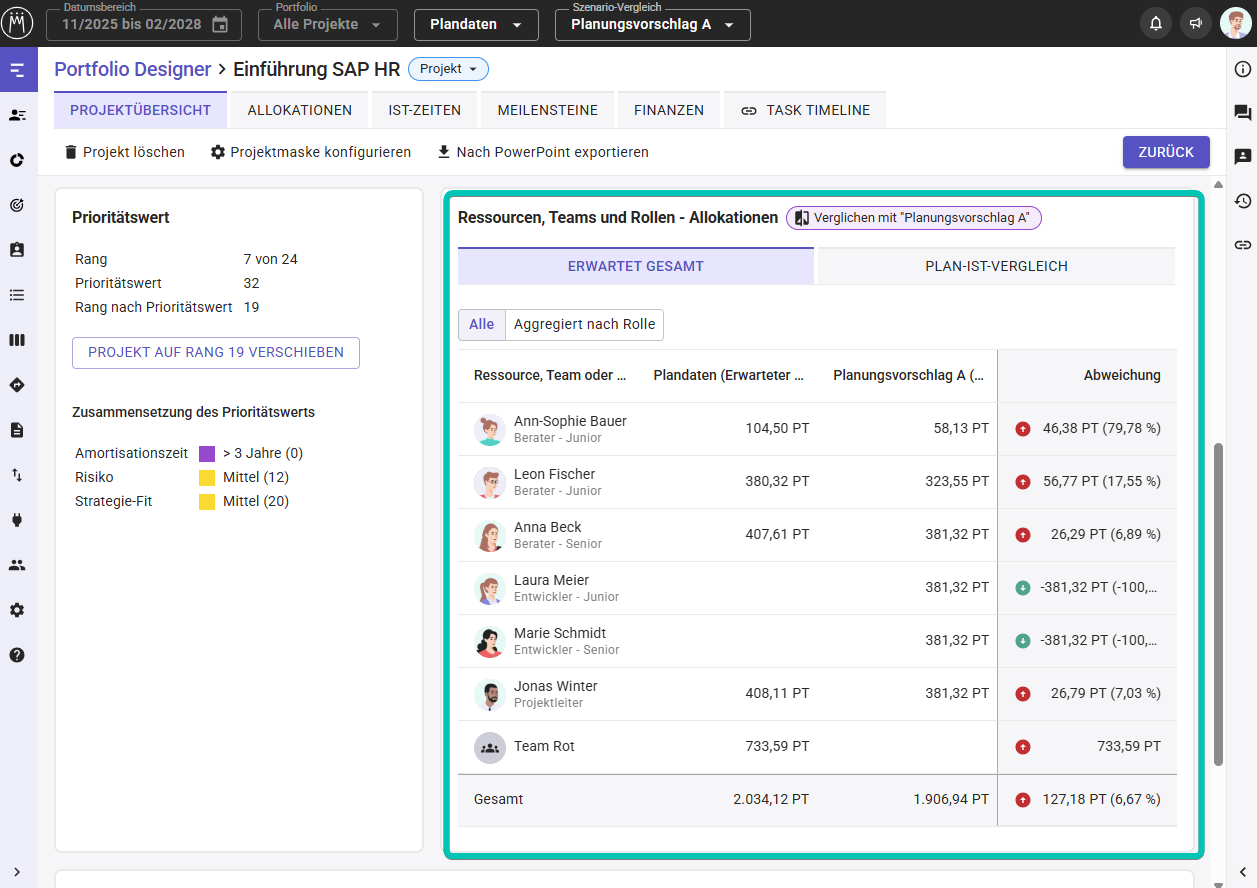Click the notifications bell icon

click(x=1156, y=24)
